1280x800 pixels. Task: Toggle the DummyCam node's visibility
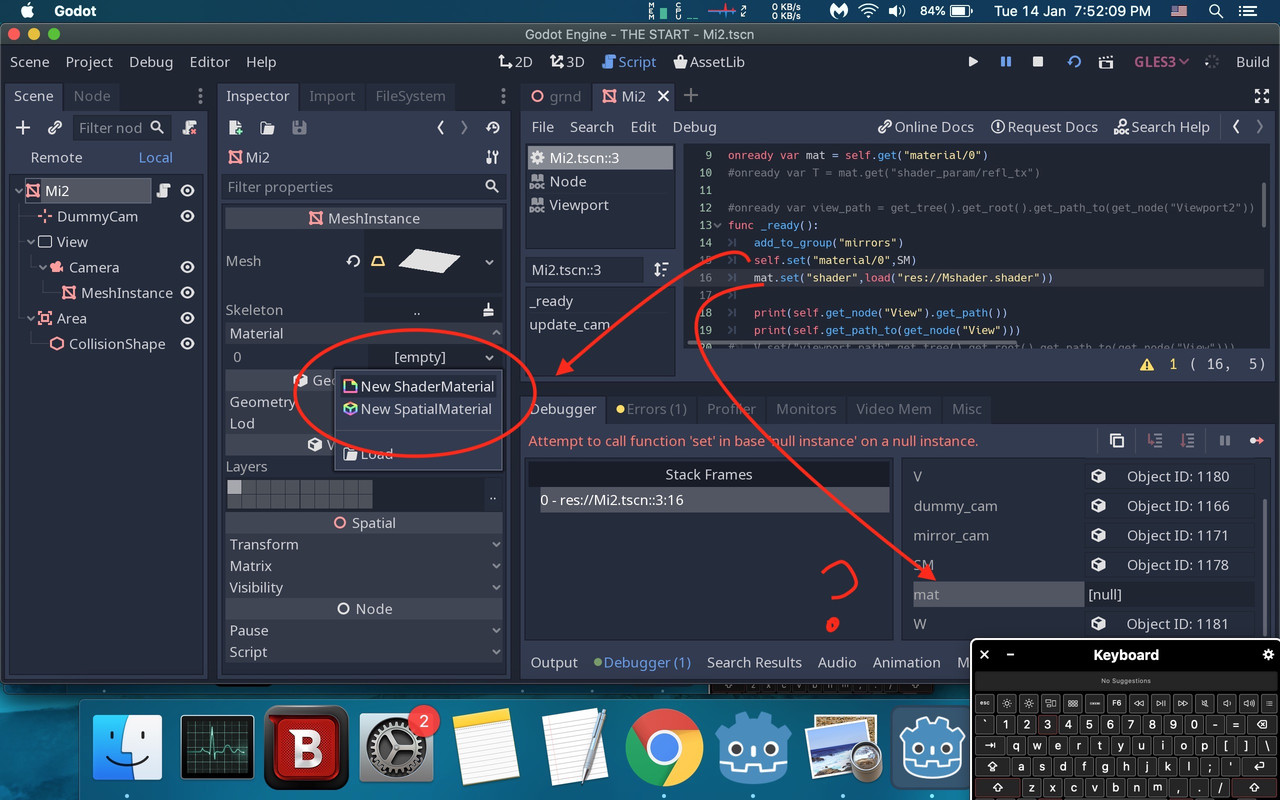pos(187,216)
